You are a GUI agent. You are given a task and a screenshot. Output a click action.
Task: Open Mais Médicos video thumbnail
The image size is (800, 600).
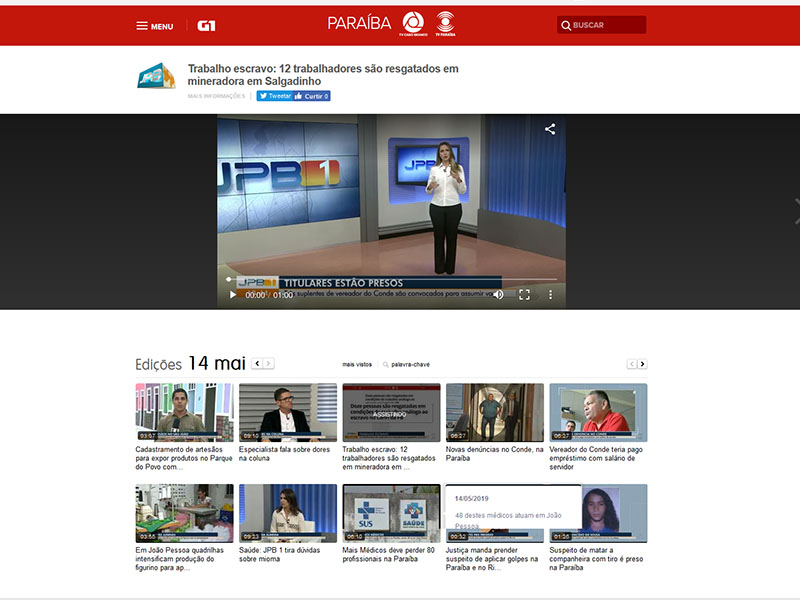[x=391, y=513]
